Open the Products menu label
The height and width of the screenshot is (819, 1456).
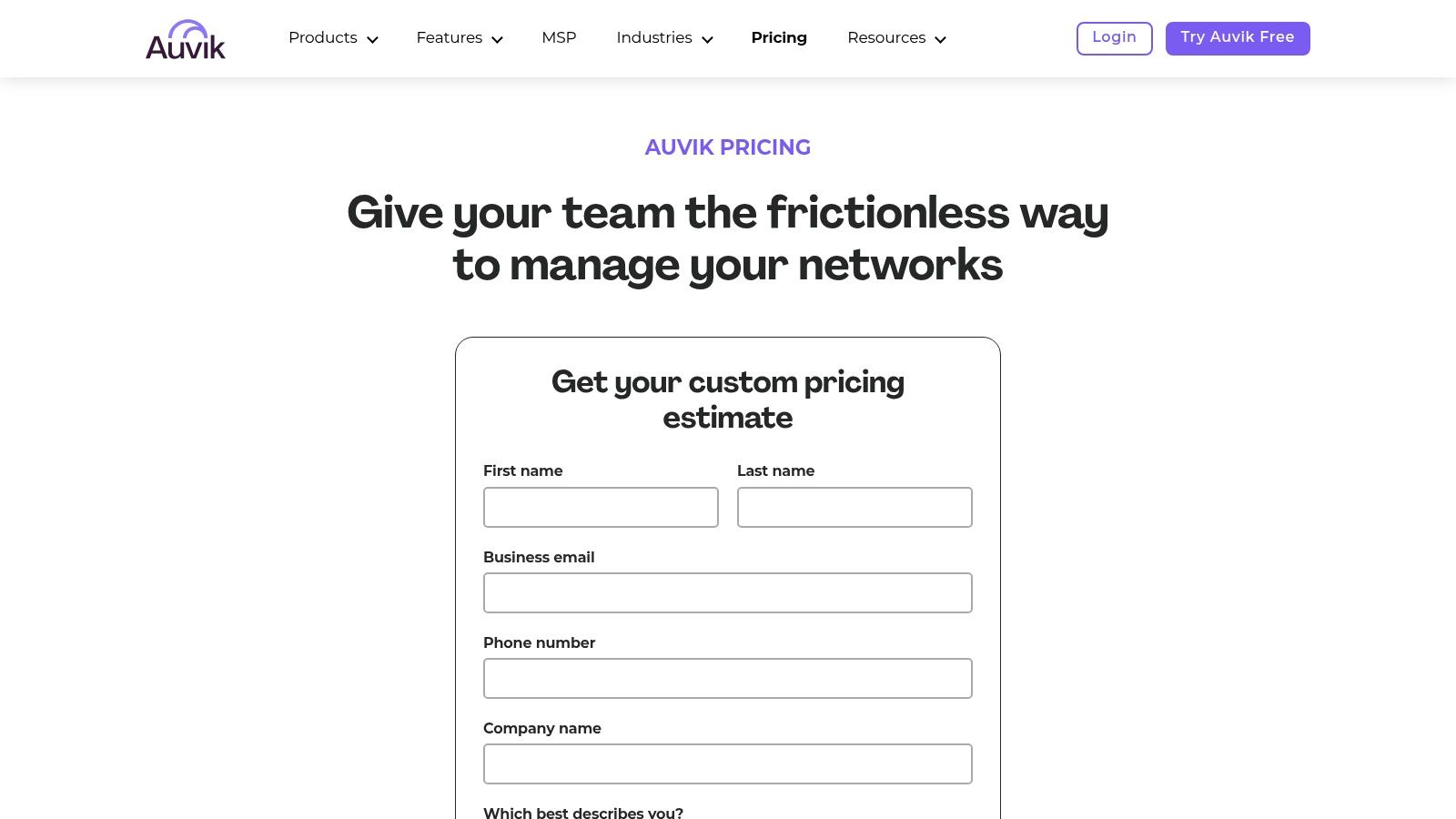tap(323, 38)
